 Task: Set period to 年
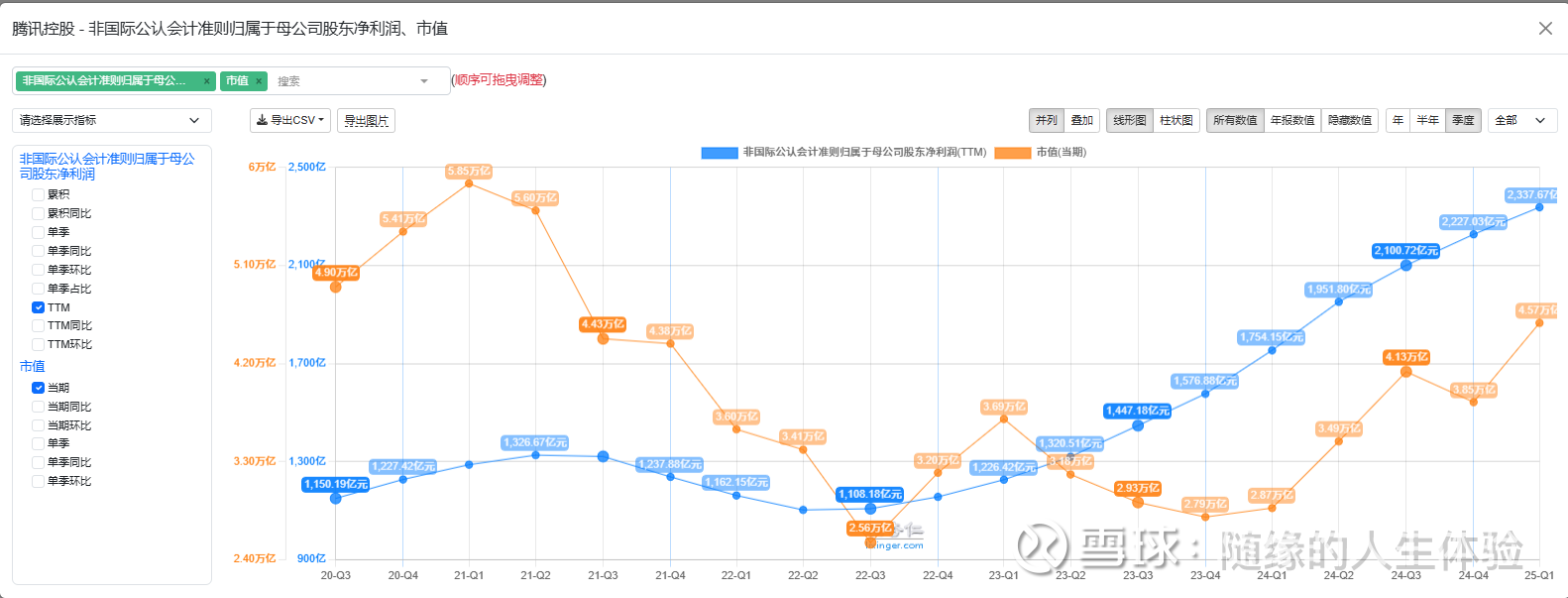[1398, 120]
